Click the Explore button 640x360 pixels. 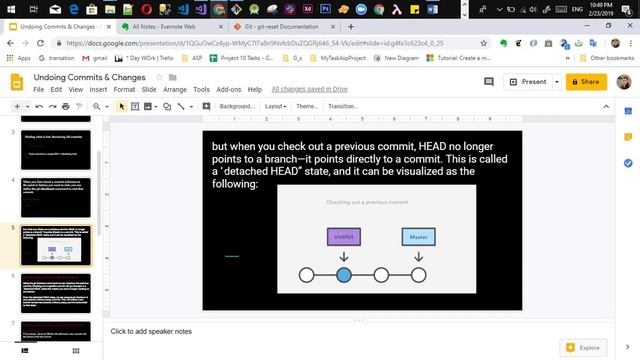pyautogui.click(x=584, y=348)
